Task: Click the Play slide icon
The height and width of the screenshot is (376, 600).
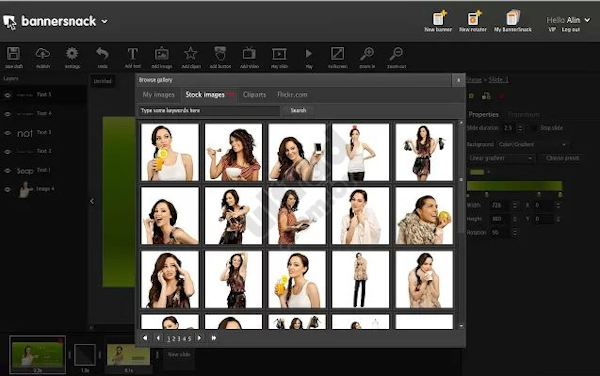Action: tap(279, 54)
